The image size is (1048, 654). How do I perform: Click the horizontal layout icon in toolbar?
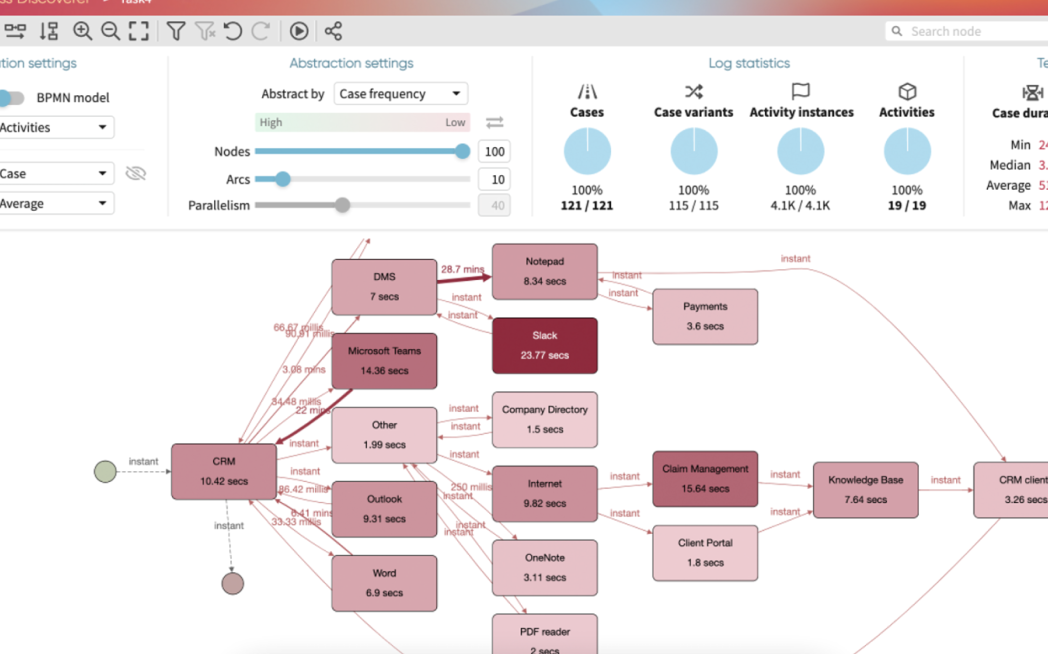(15, 31)
